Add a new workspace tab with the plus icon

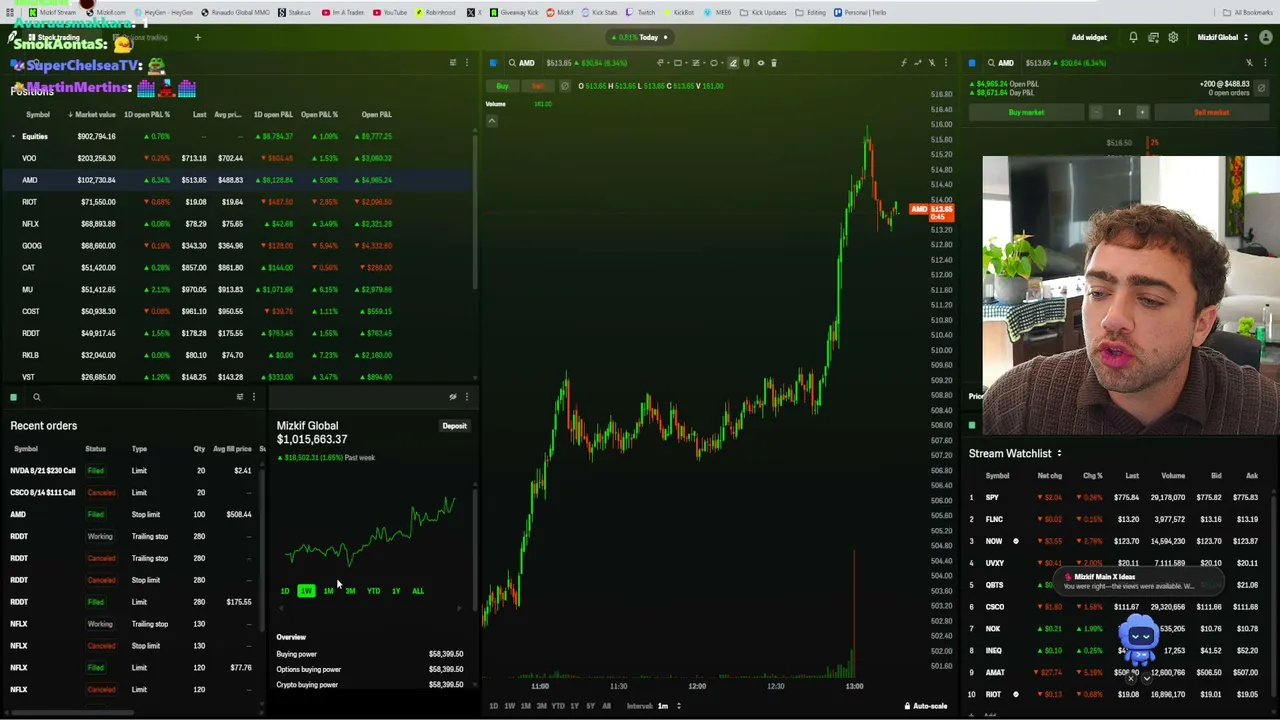coord(197,38)
